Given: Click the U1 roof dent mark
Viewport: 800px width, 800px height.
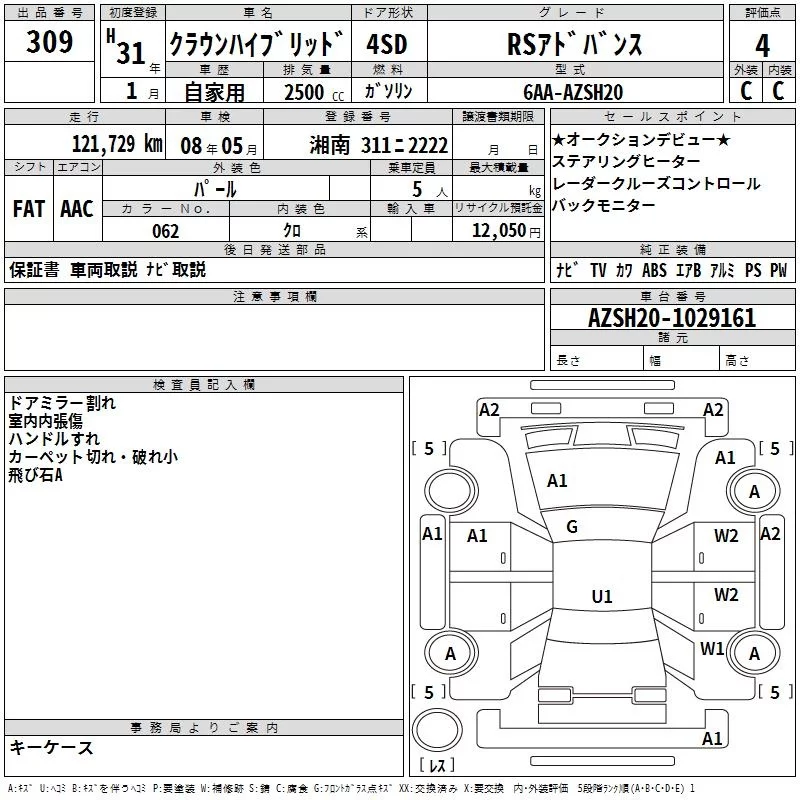Looking at the screenshot, I should pyautogui.click(x=601, y=596).
